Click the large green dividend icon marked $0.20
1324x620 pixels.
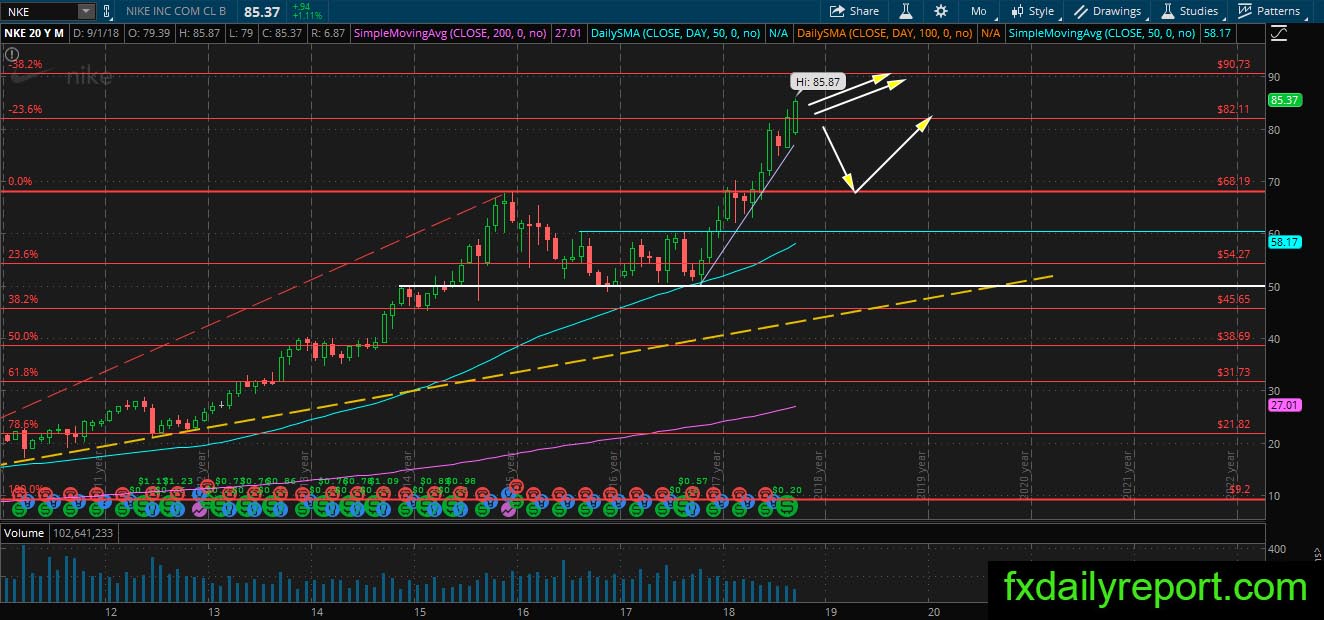(787, 507)
